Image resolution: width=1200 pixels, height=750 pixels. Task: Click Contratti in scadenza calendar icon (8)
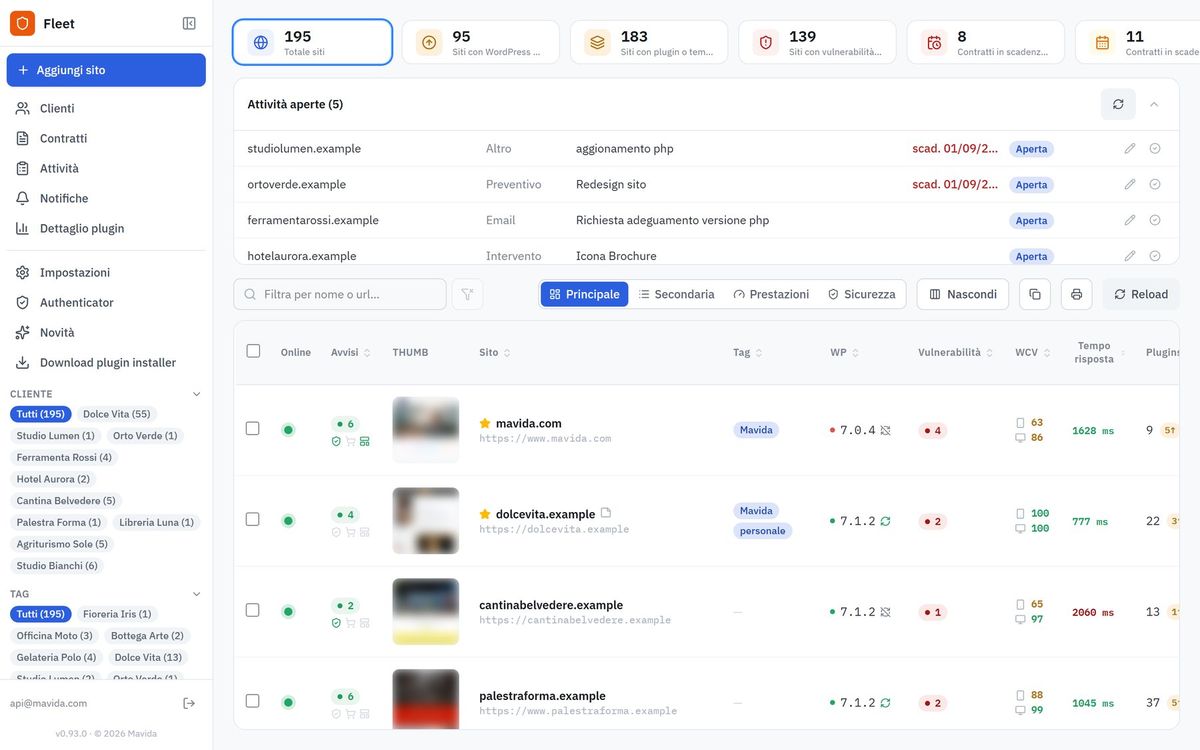tap(934, 42)
